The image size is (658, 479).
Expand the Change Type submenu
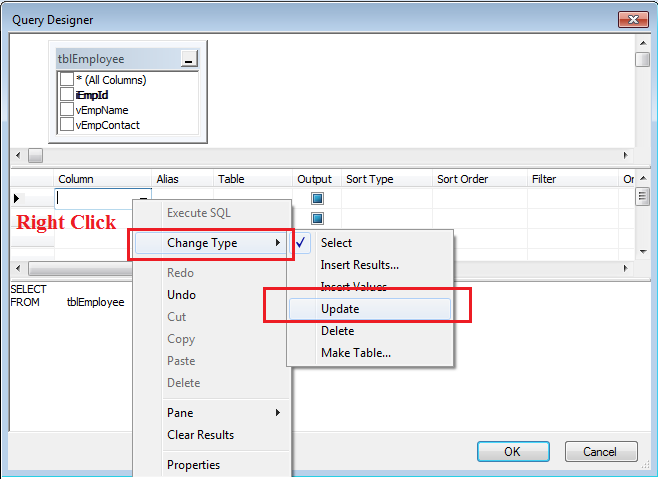pyautogui.click(x=210, y=243)
